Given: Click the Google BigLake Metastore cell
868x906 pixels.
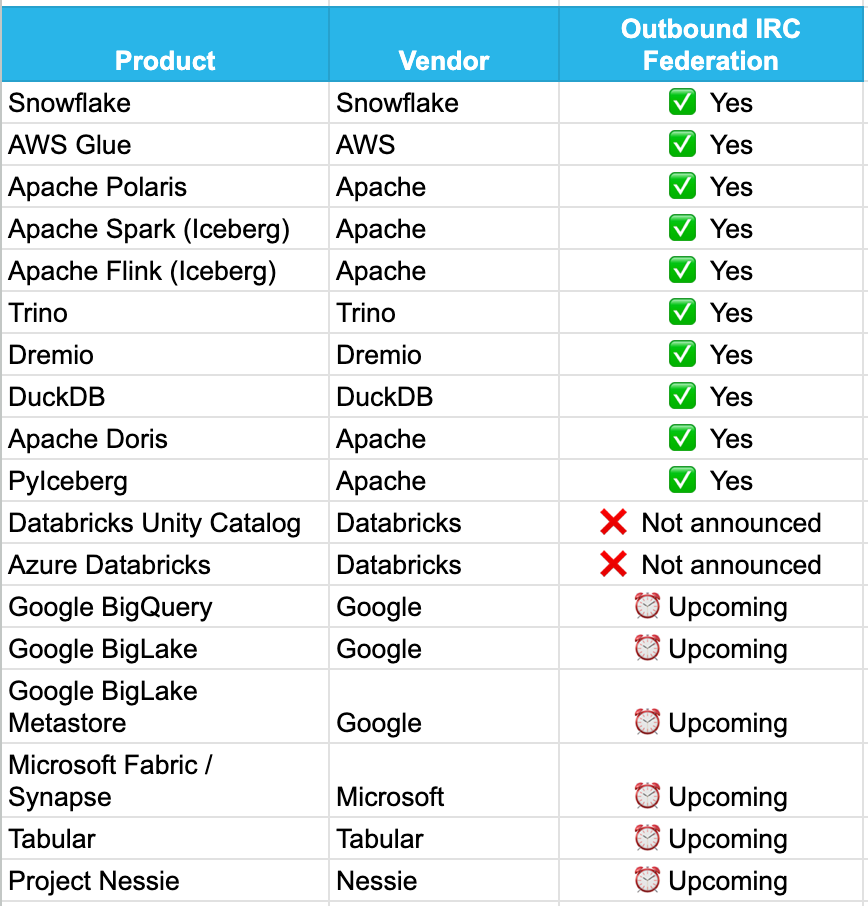Looking at the screenshot, I should [x=103, y=707].
